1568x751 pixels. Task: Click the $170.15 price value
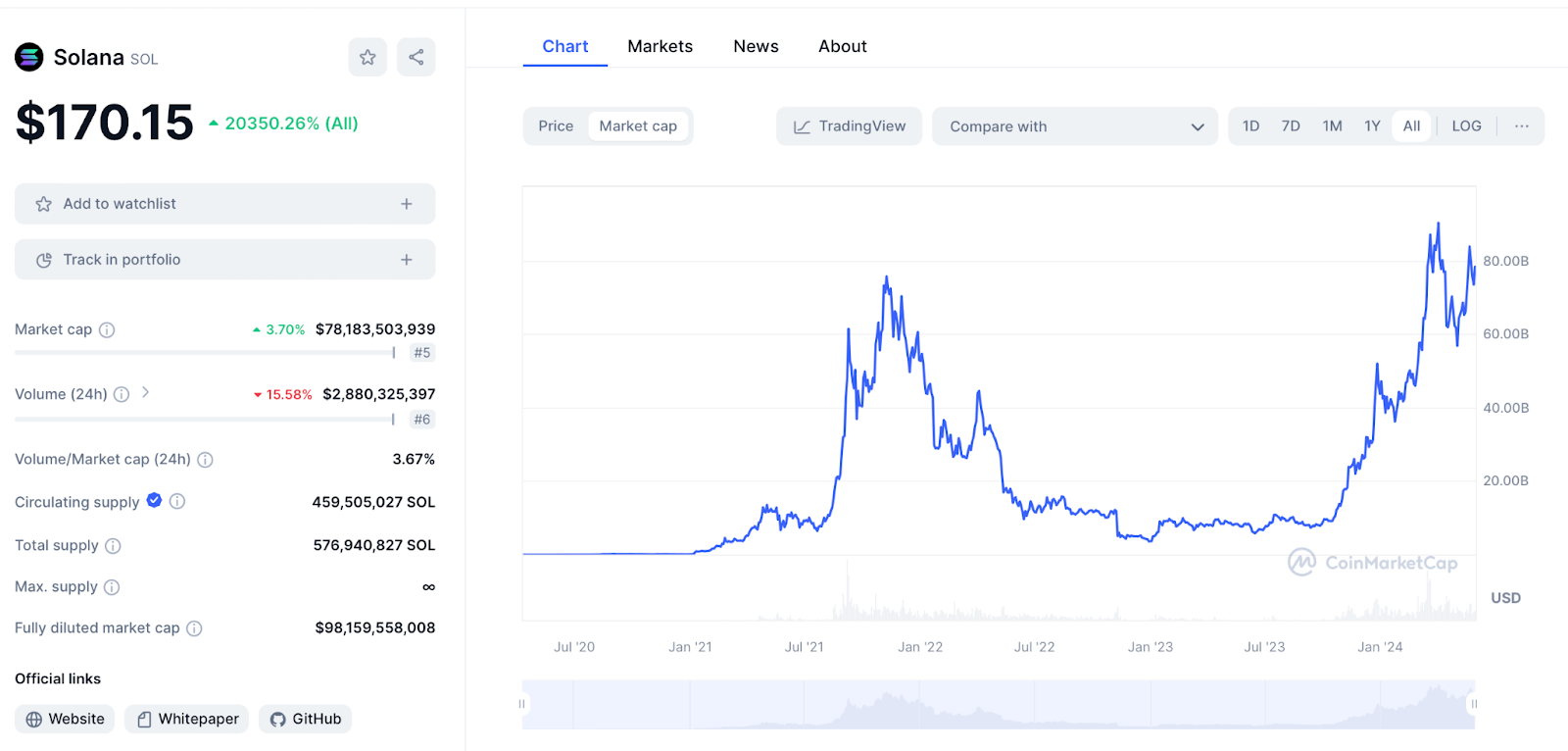tap(105, 123)
